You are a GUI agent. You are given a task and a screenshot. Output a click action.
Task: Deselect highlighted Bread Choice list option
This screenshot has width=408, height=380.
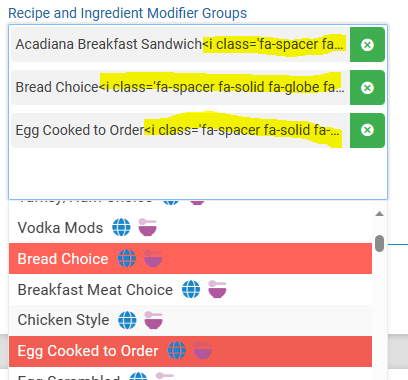pos(190,259)
